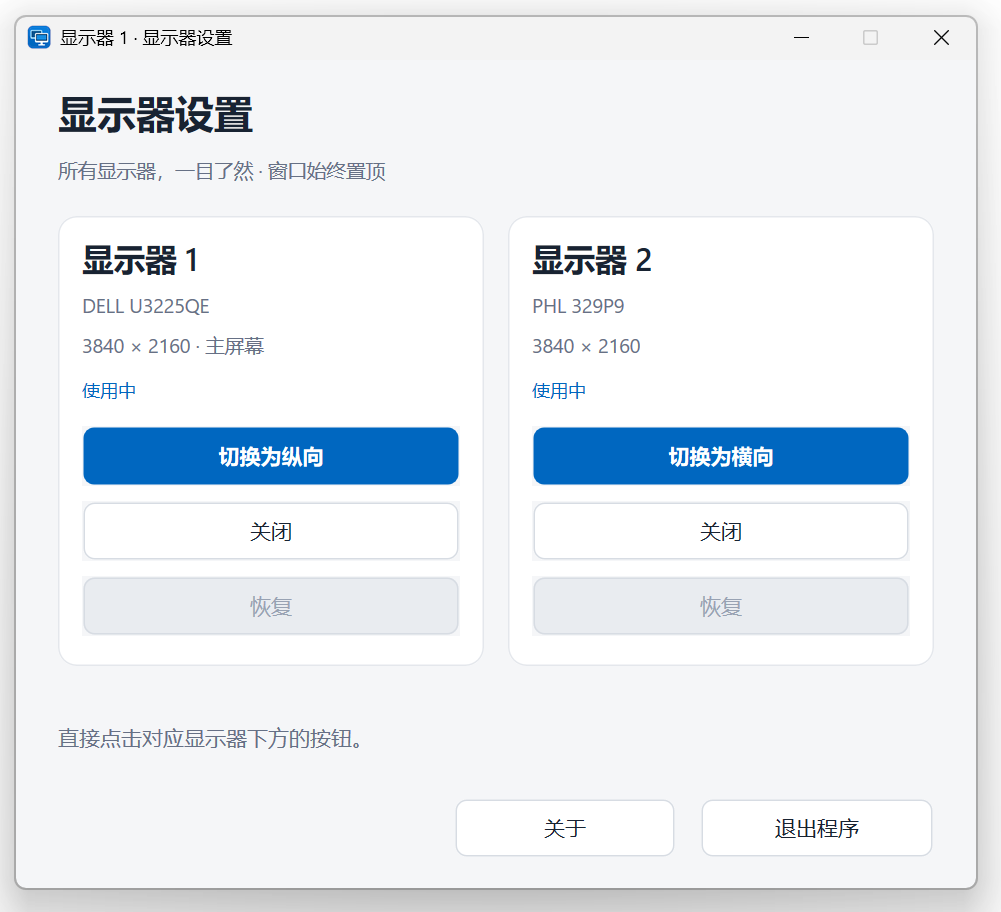Turn off 显示器 1 using its 关闭 button
1001x912 pixels.
[271, 531]
